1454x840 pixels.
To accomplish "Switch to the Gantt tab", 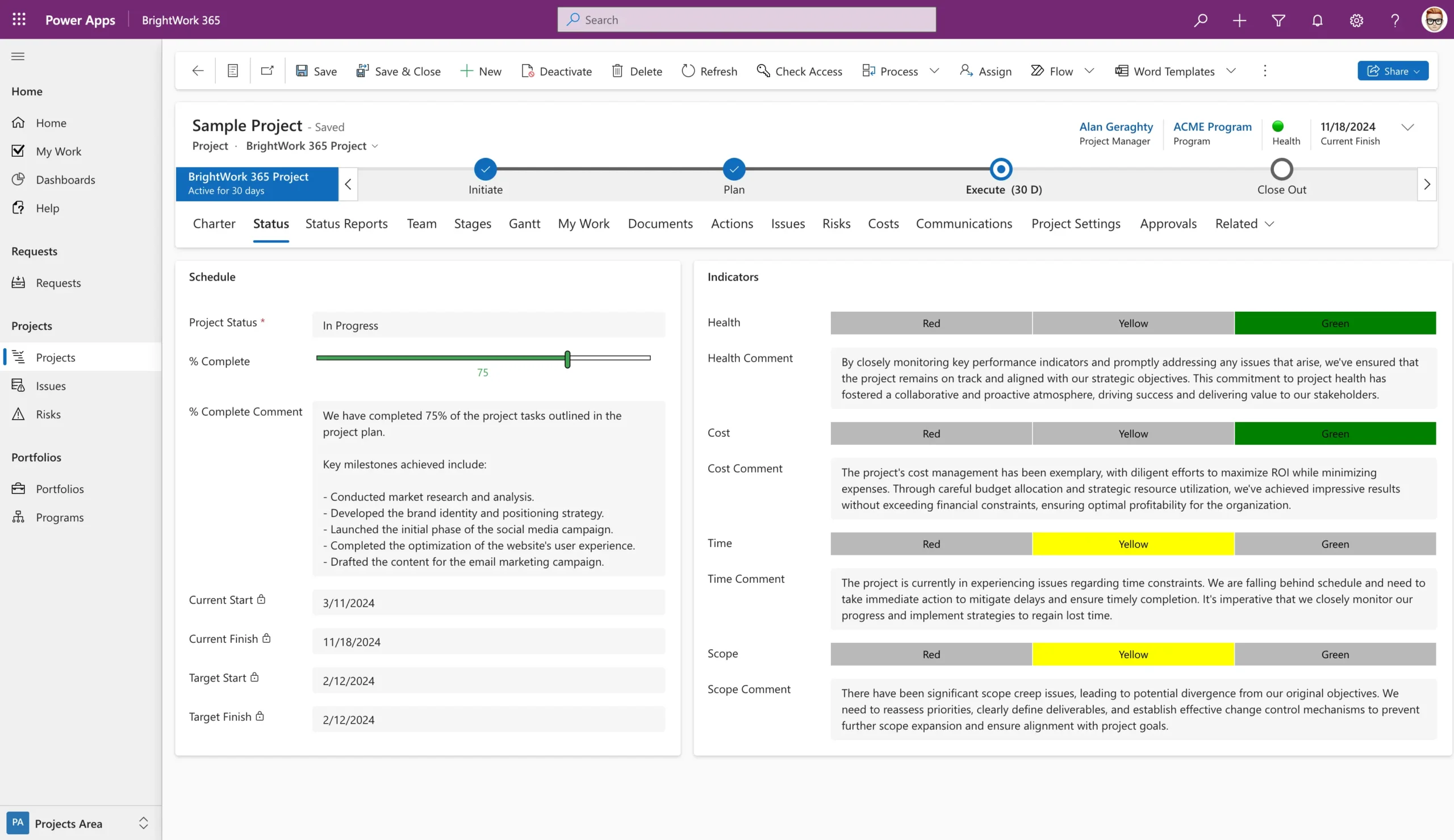I will (524, 224).
